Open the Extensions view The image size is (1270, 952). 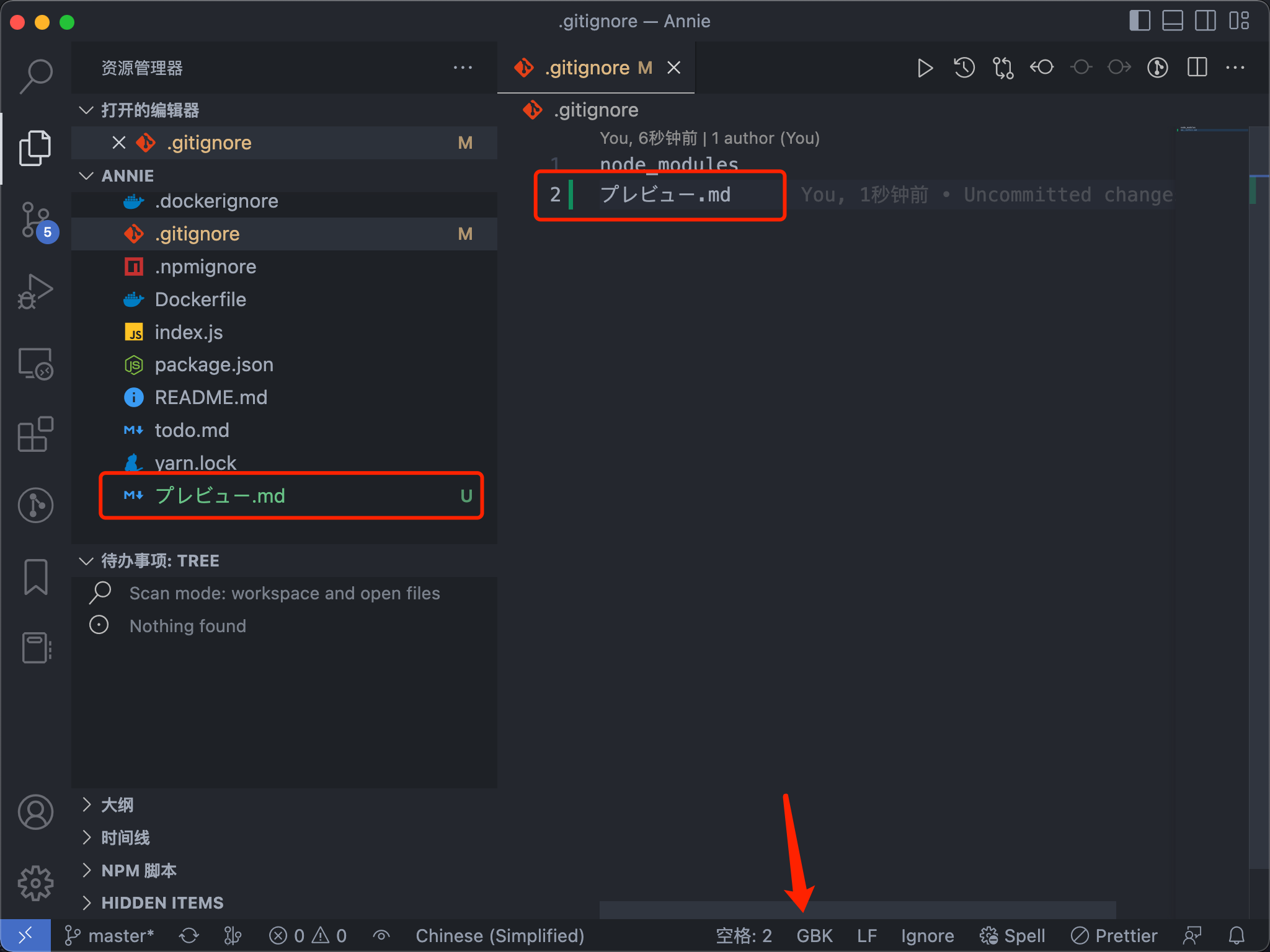click(35, 434)
